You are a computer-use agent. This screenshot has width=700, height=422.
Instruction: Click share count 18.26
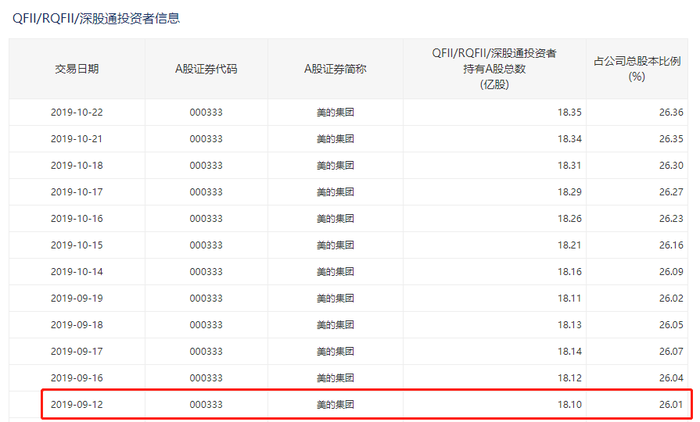coord(569,218)
